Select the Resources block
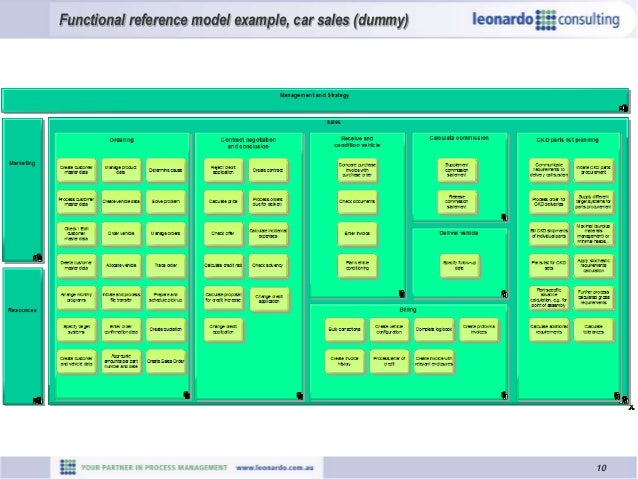638x479 pixels. tap(22, 336)
